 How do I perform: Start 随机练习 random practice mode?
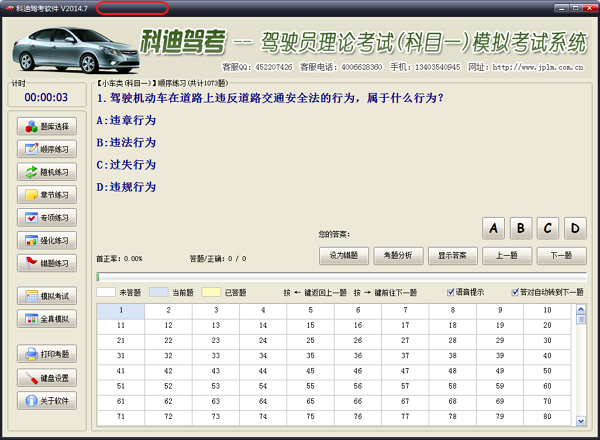[47, 172]
